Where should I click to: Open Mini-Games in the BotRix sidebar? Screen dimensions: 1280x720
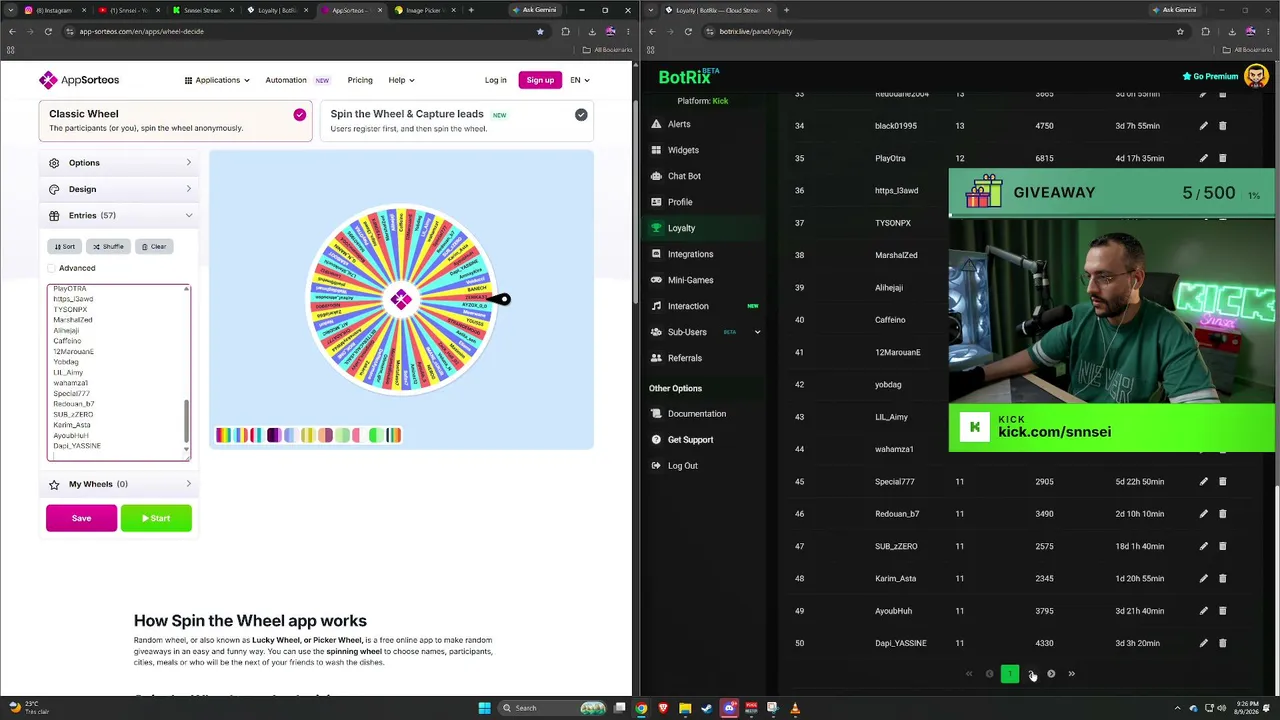point(690,280)
